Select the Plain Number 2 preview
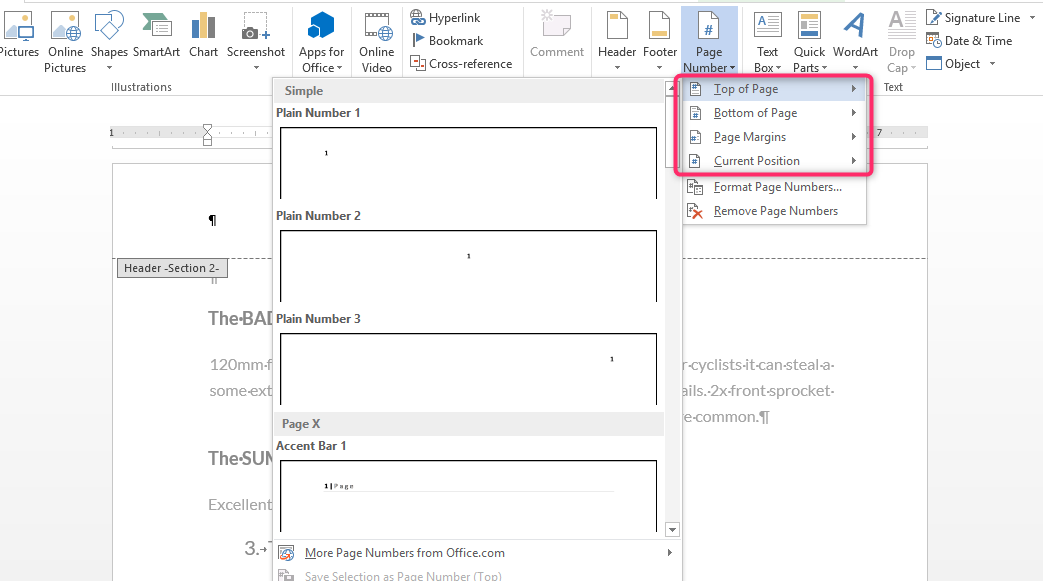The width and height of the screenshot is (1043, 581). 468,266
